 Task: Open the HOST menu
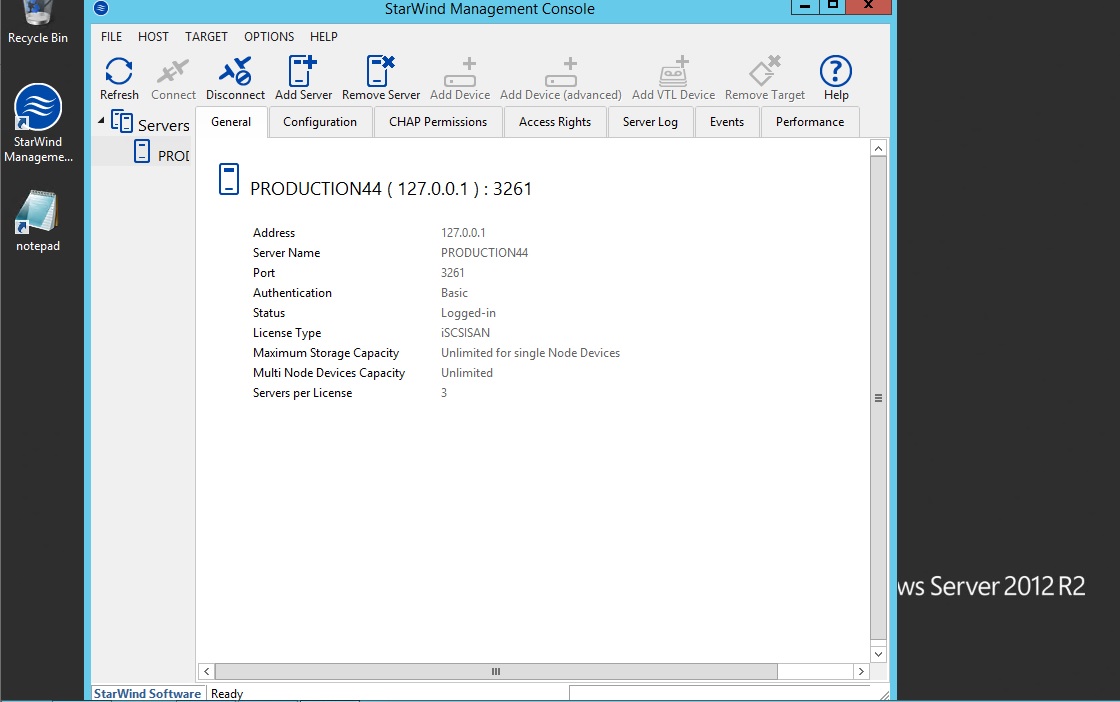pyautogui.click(x=153, y=36)
